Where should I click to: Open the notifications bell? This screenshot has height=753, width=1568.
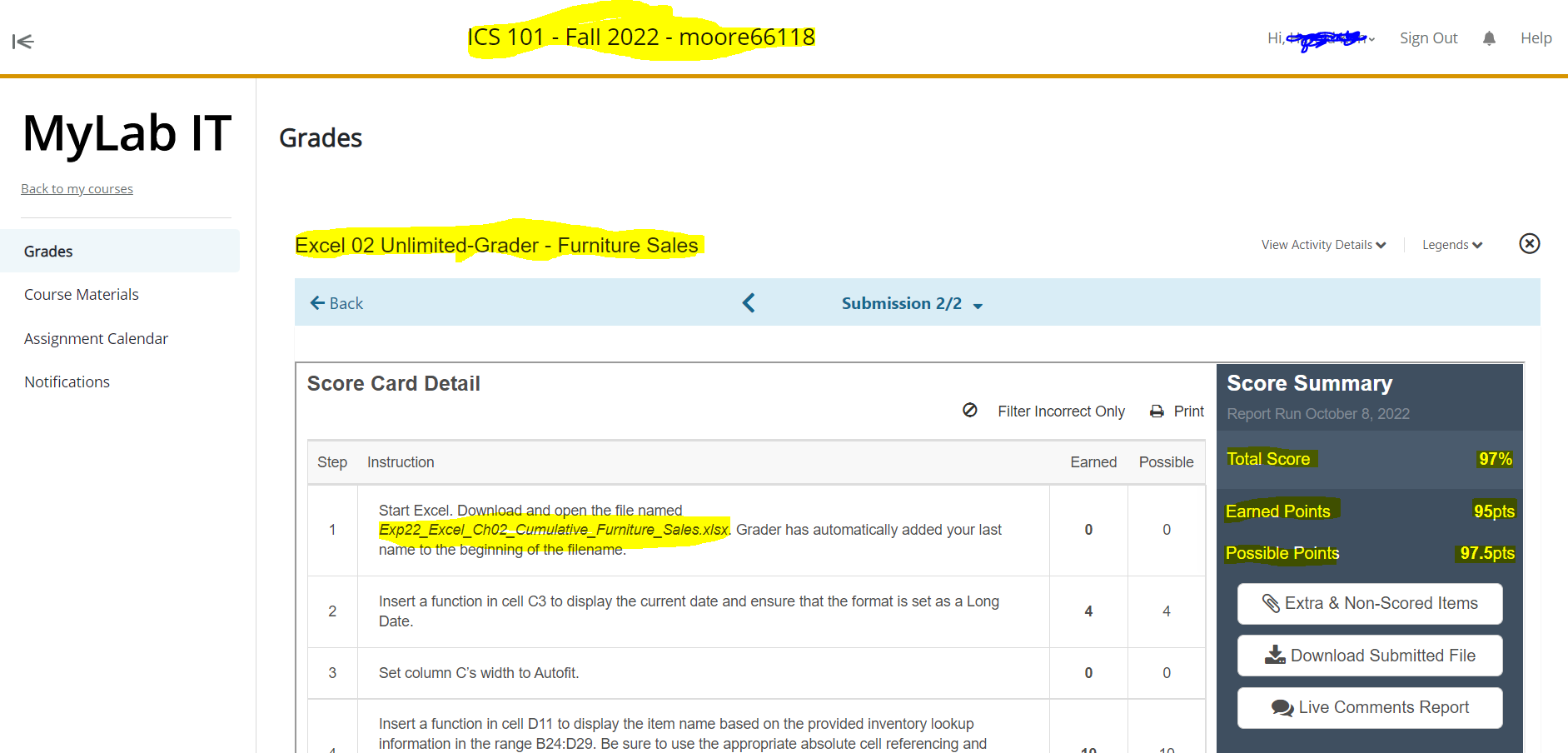click(x=1489, y=38)
